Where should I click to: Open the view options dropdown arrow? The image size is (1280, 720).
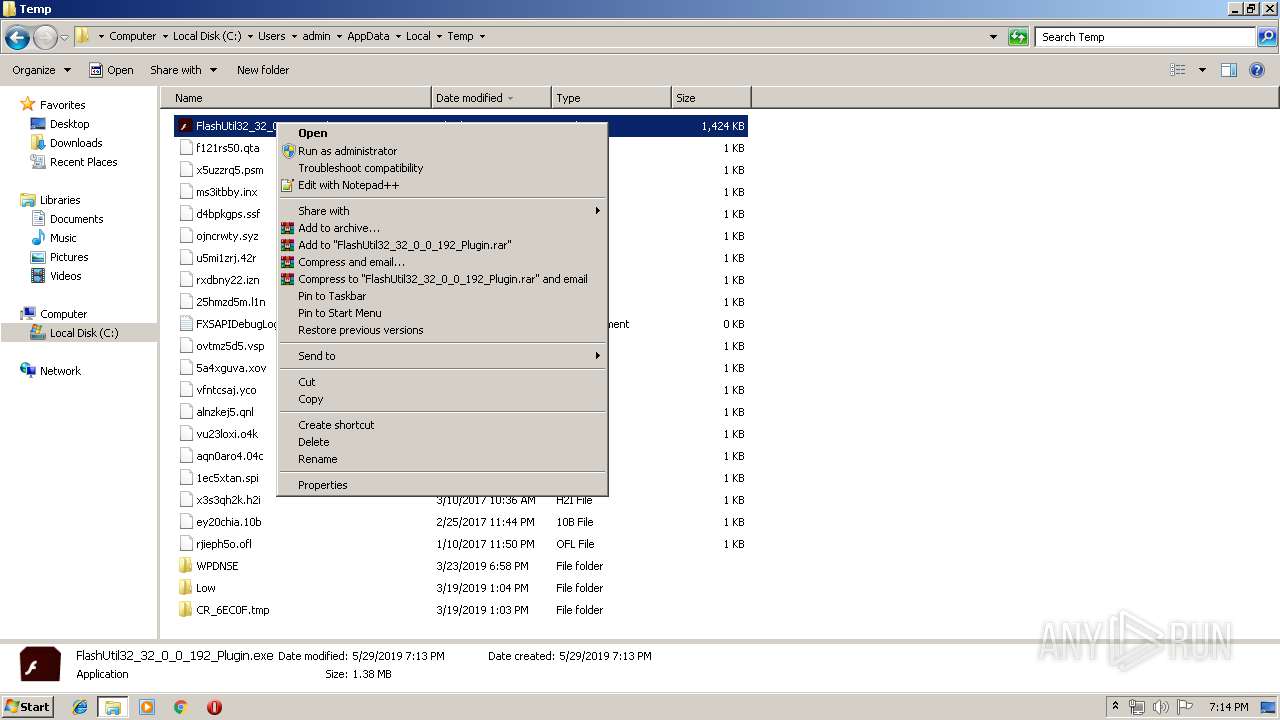pyautogui.click(x=1202, y=70)
